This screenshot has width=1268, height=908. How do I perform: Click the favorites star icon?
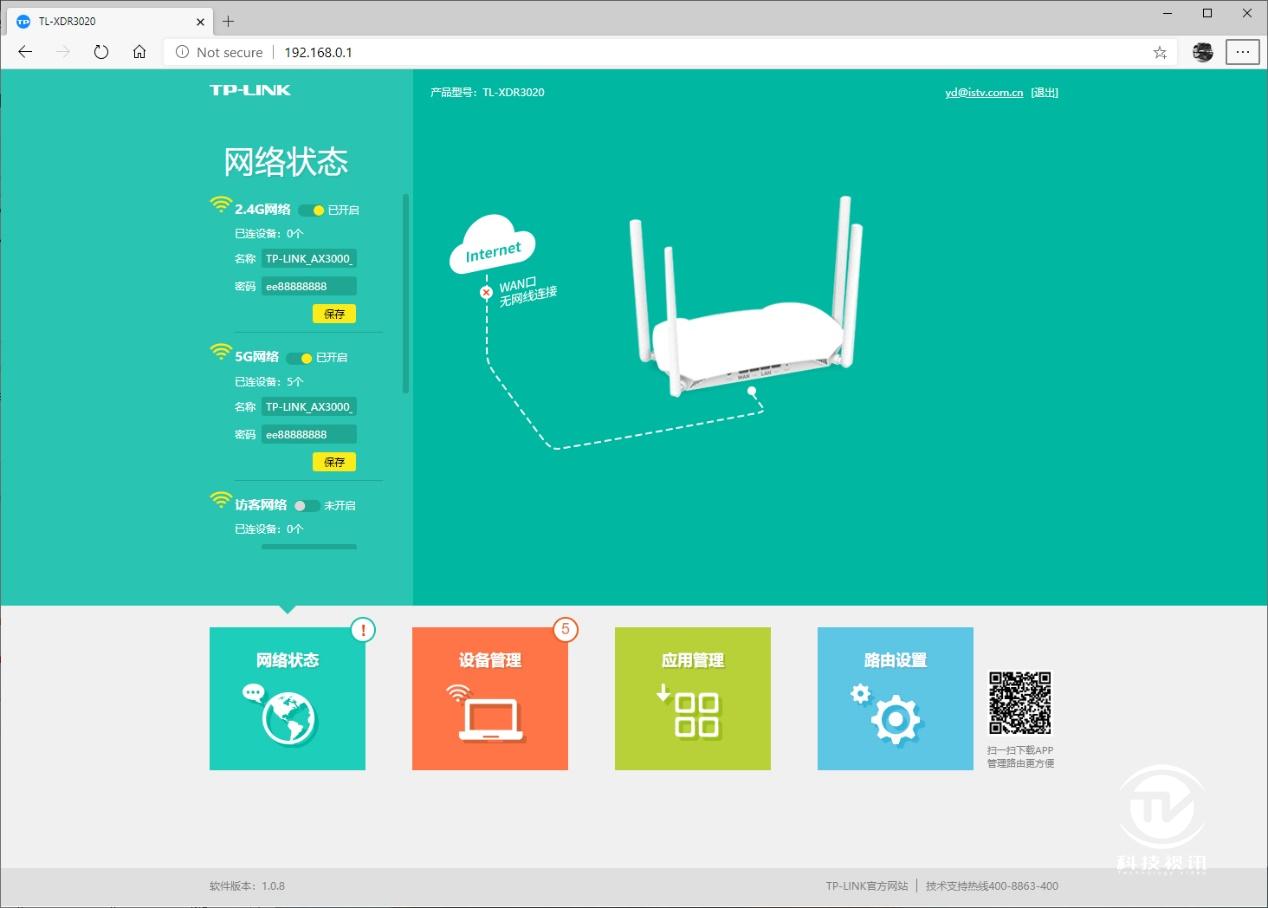coord(1159,52)
